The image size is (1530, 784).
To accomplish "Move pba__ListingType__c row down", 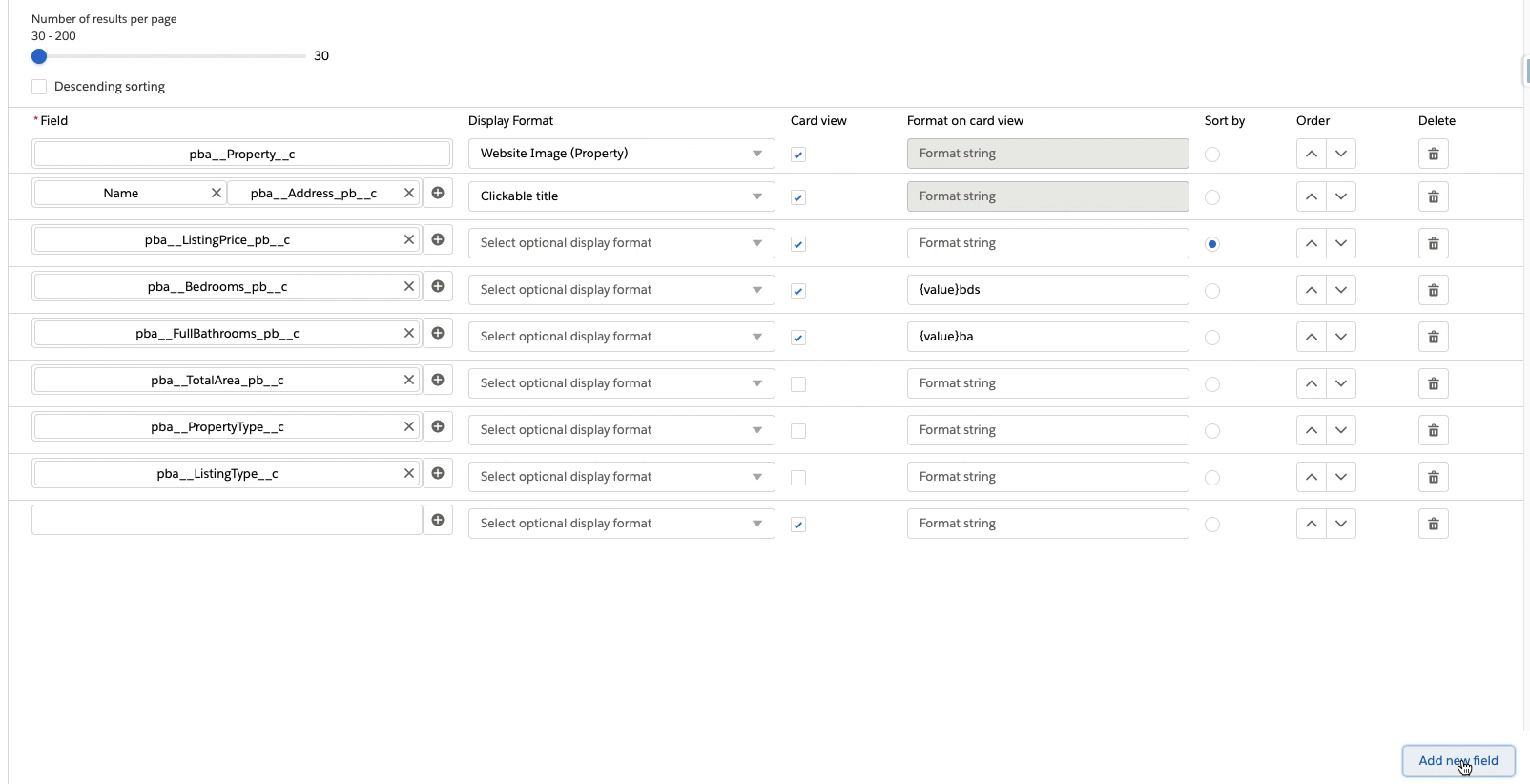I will pos(1341,477).
